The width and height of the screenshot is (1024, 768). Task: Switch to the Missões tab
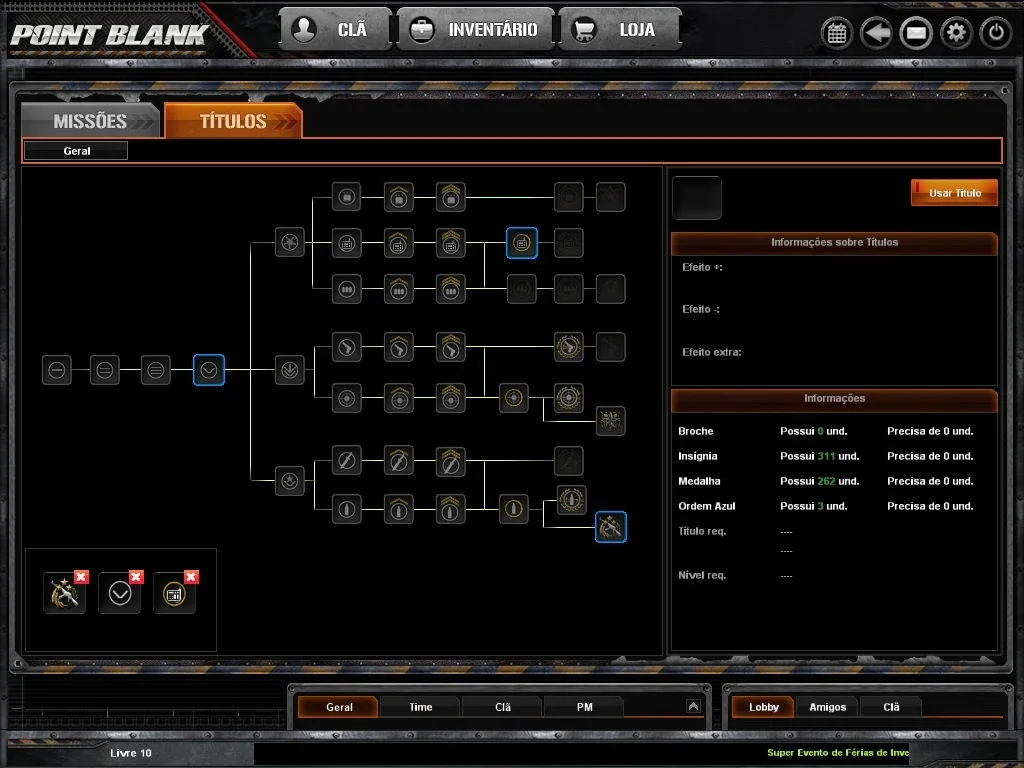90,121
